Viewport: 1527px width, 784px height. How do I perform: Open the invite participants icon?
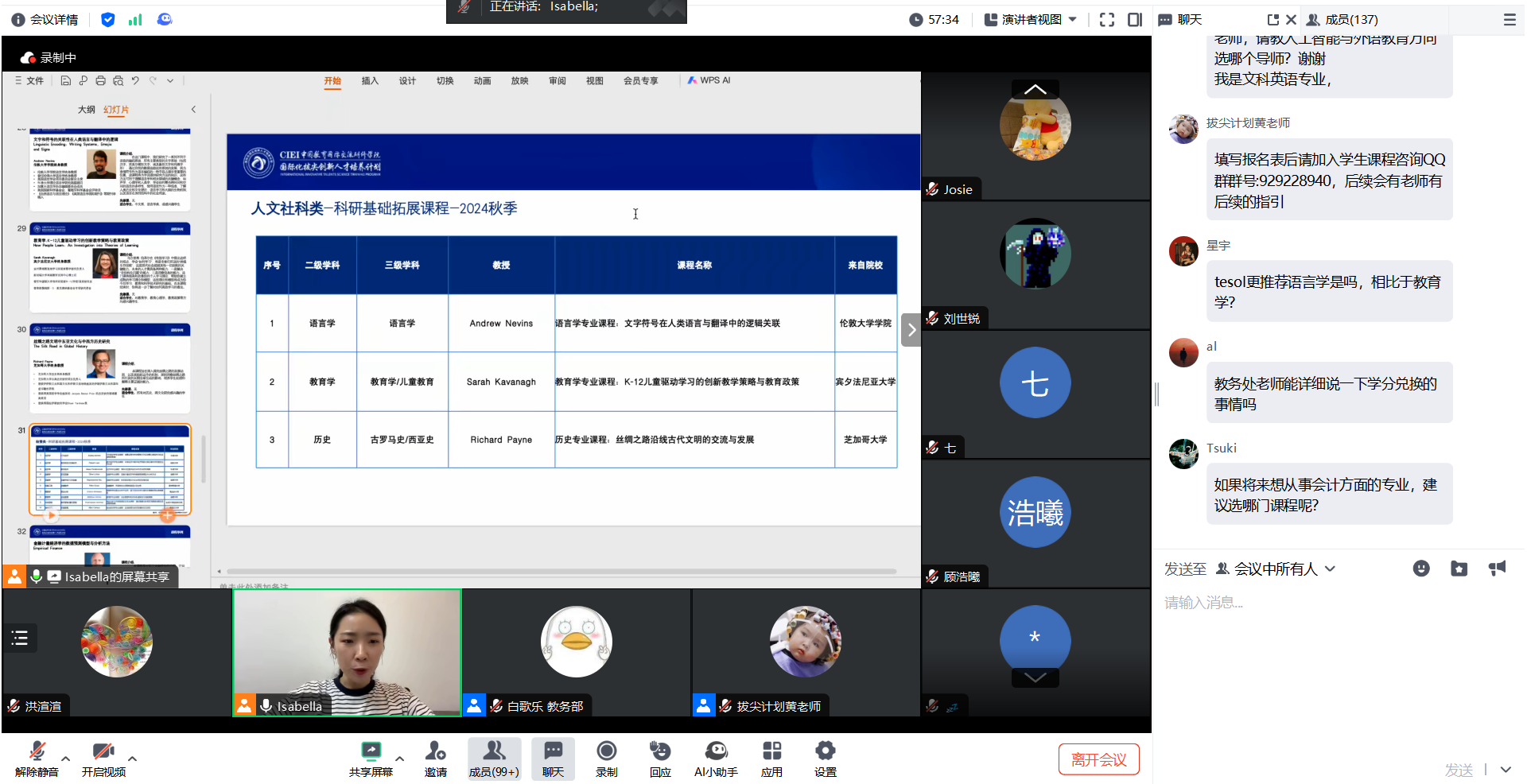435,751
